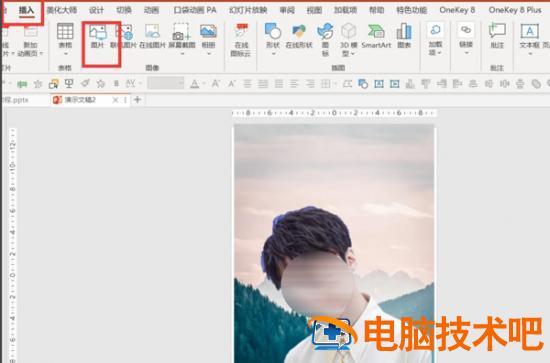Click the 批注 comment icon
550x363 pixels.
497,36
